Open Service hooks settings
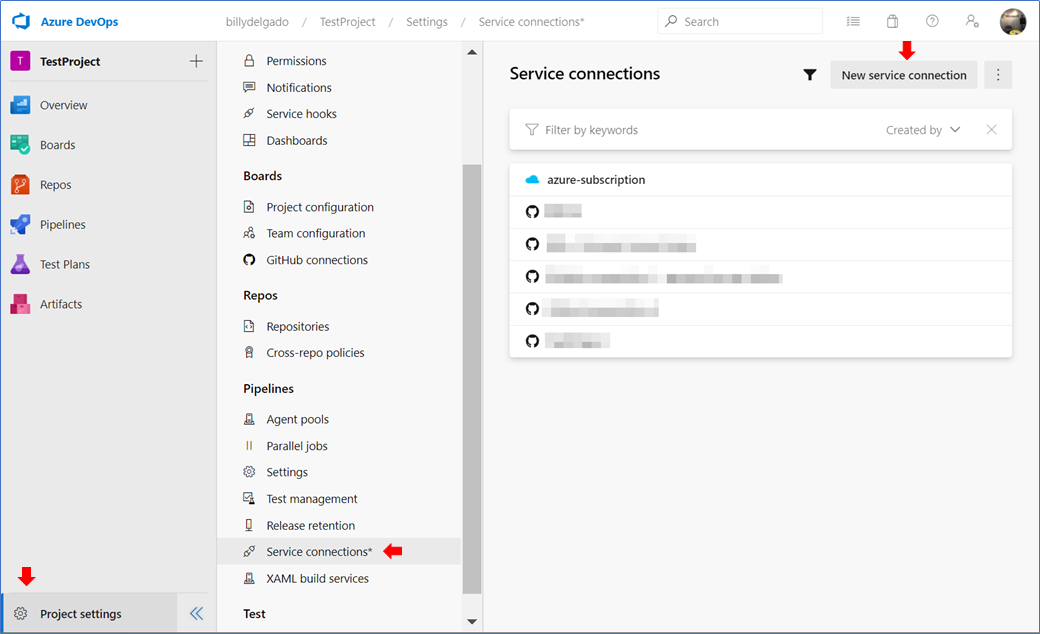Image resolution: width=1040 pixels, height=634 pixels. click(x=301, y=113)
